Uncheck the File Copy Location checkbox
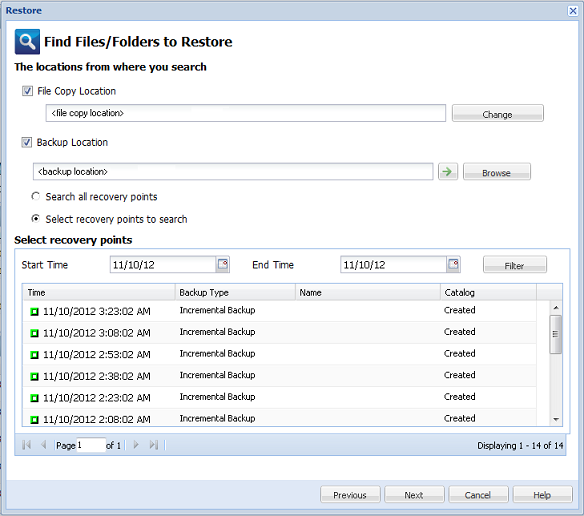 coord(27,91)
